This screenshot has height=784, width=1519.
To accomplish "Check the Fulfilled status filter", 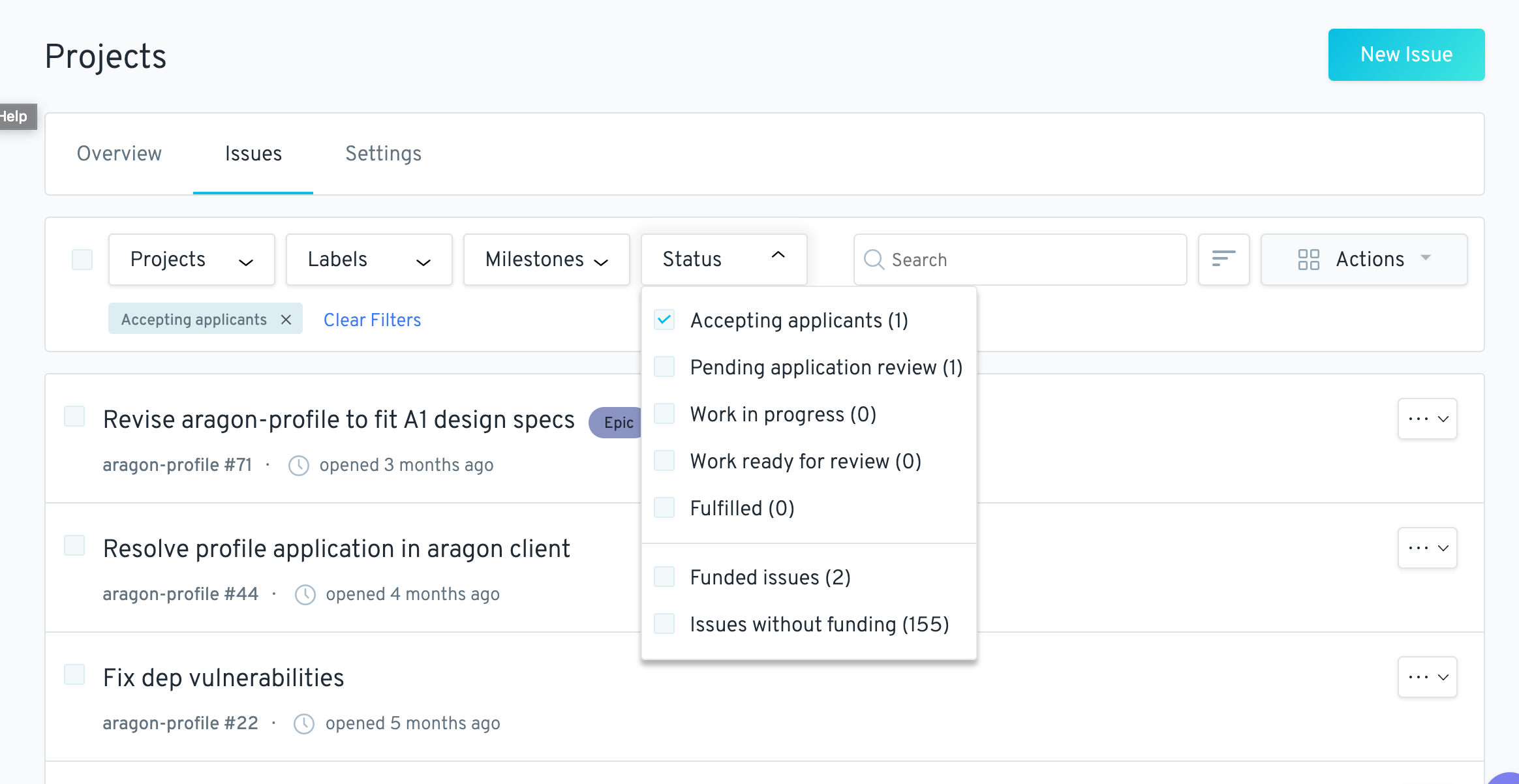I will coord(664,507).
